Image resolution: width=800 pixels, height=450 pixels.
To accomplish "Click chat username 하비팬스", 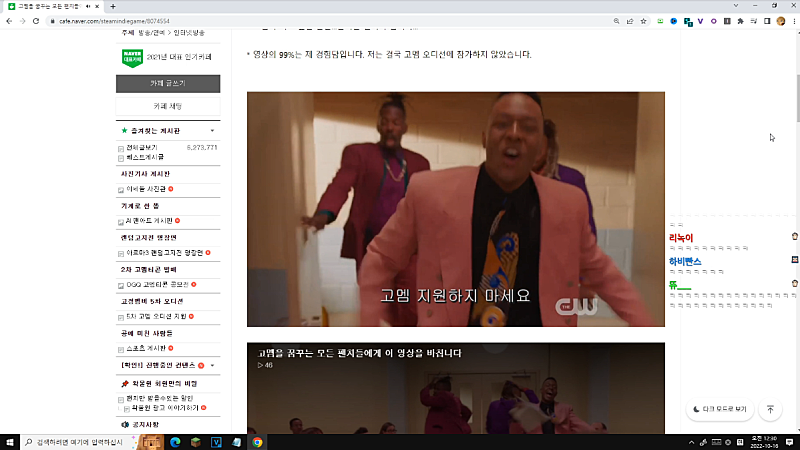I will coord(685,261).
